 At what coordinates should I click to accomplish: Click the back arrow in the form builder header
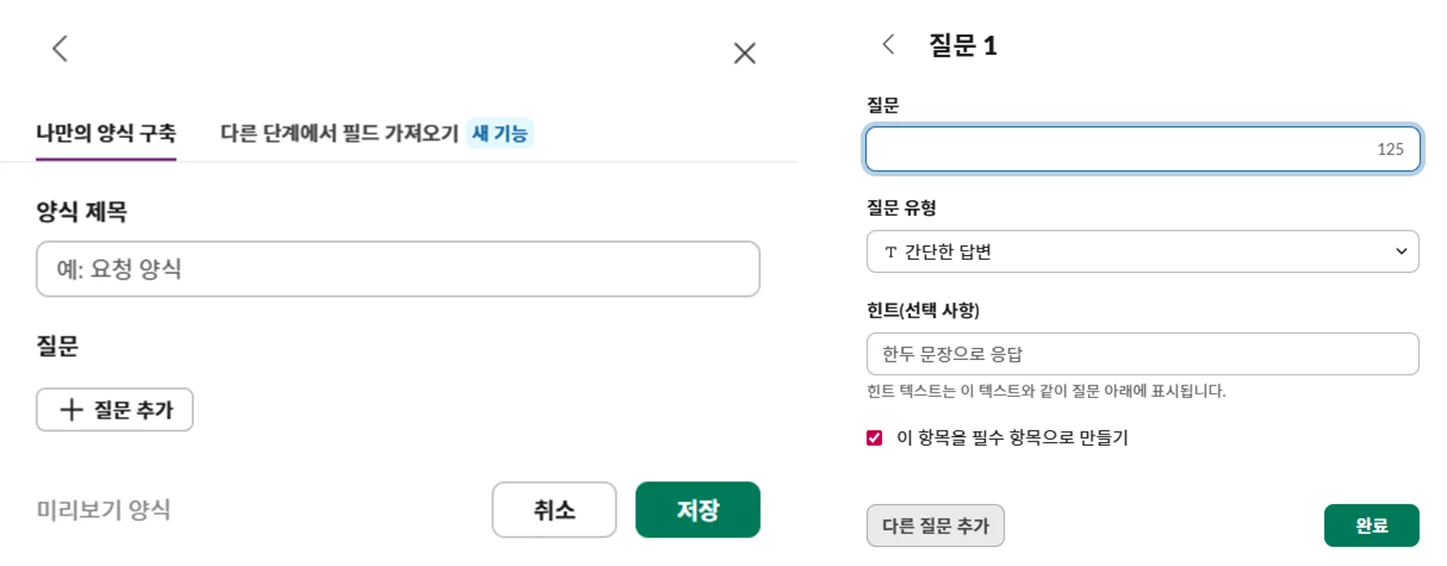[x=60, y=49]
